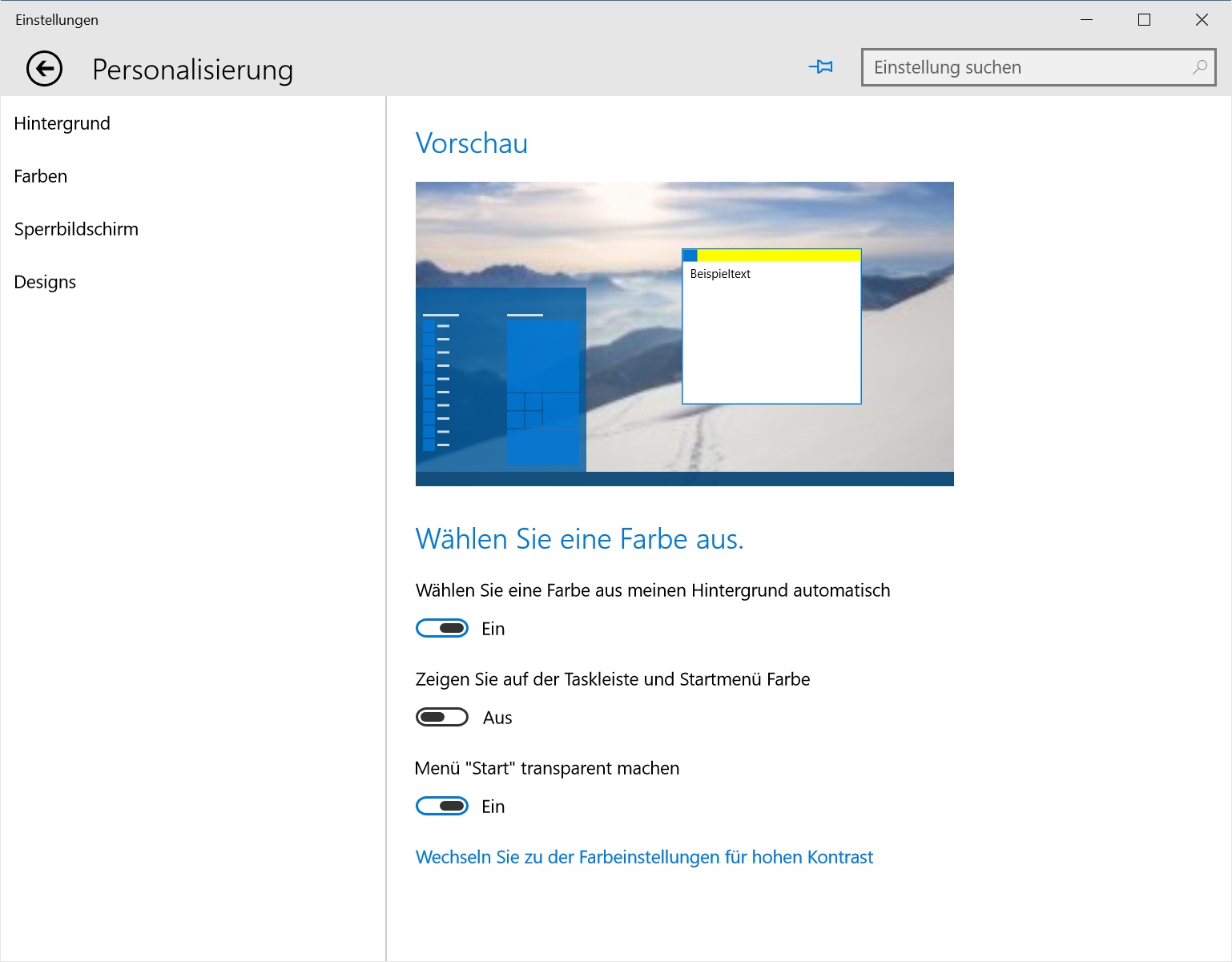Open high contrast color settings link

click(644, 857)
